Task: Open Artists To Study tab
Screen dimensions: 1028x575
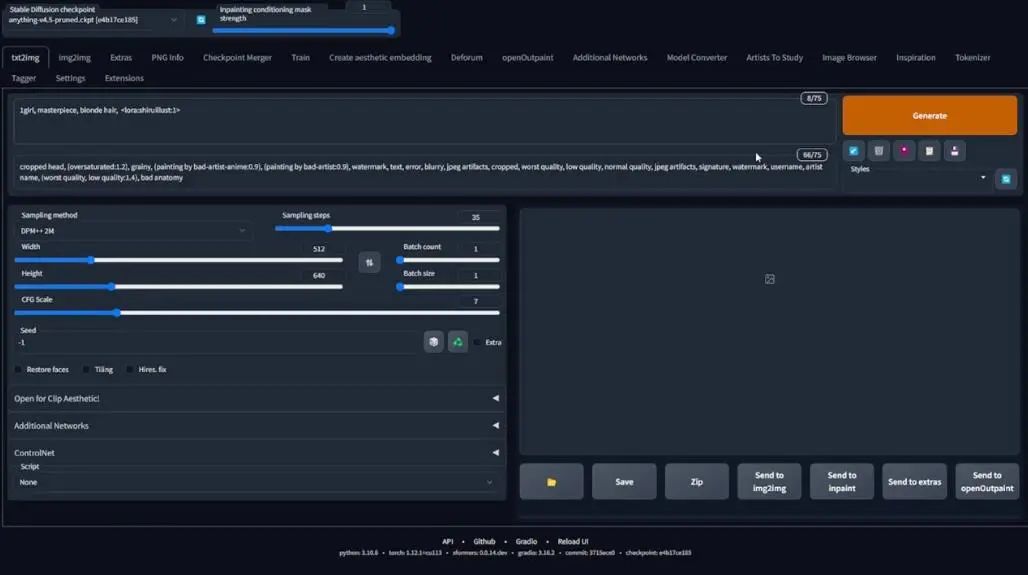Action: [x=774, y=58]
